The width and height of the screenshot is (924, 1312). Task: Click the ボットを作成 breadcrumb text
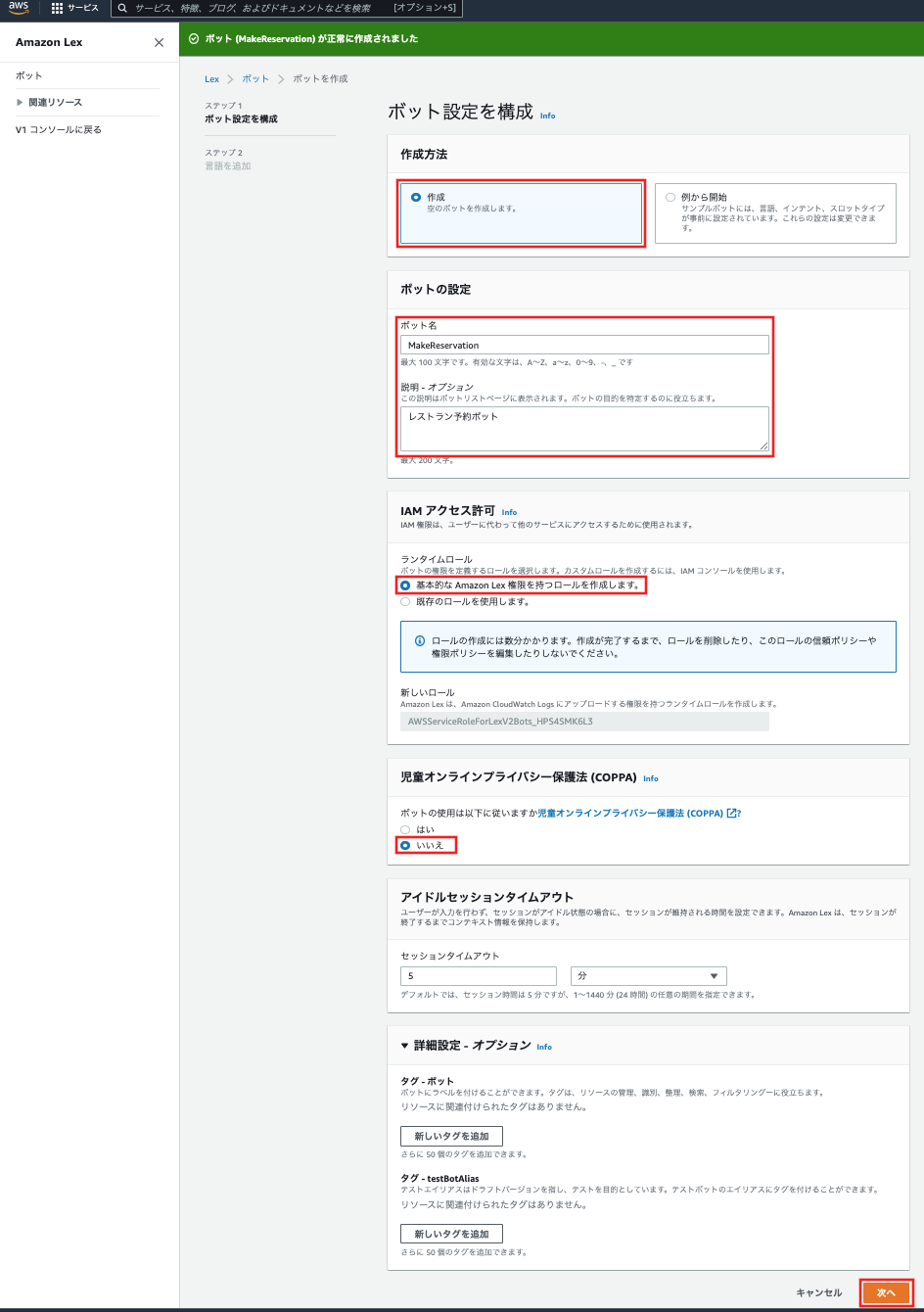[320, 78]
